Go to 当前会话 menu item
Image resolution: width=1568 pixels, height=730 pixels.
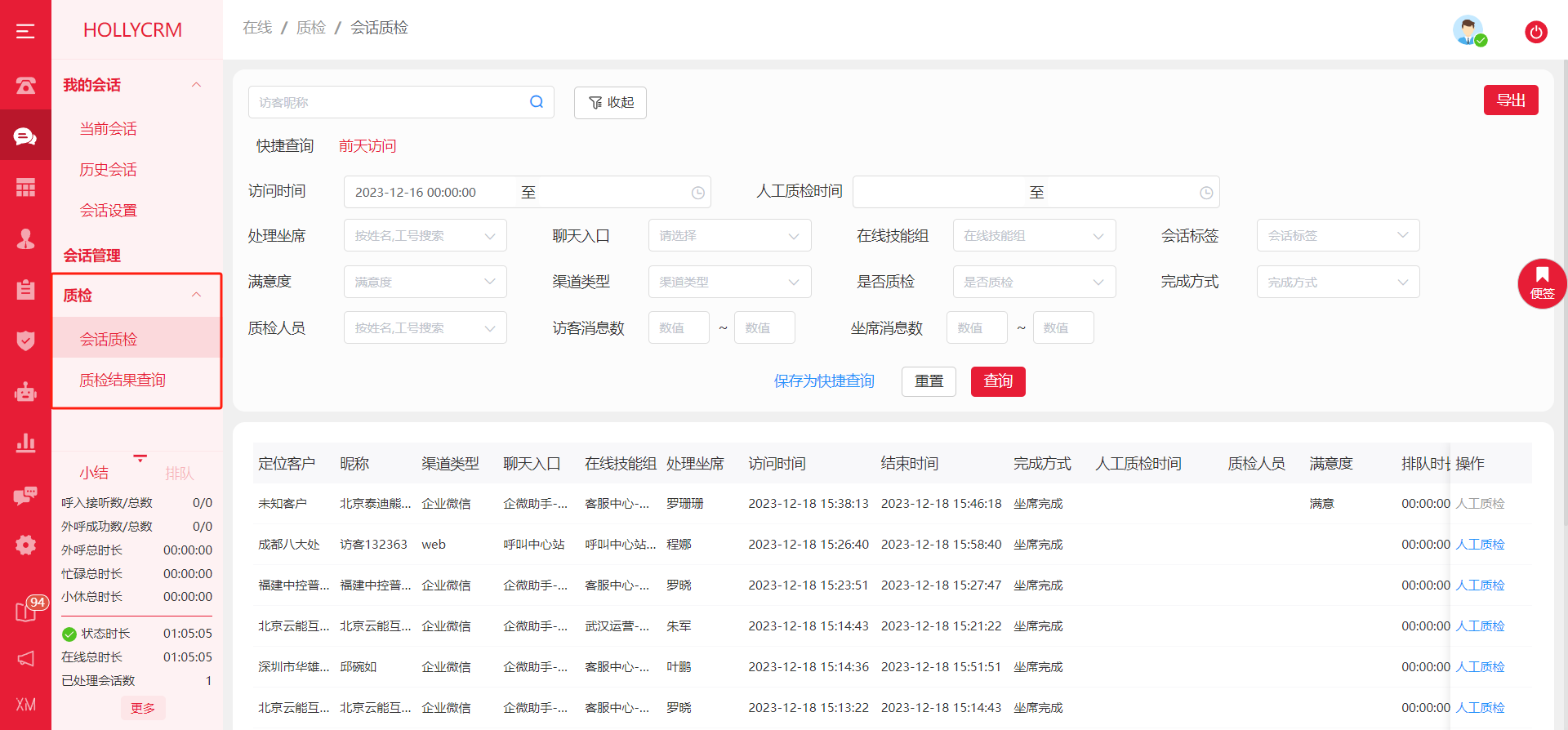click(x=109, y=129)
